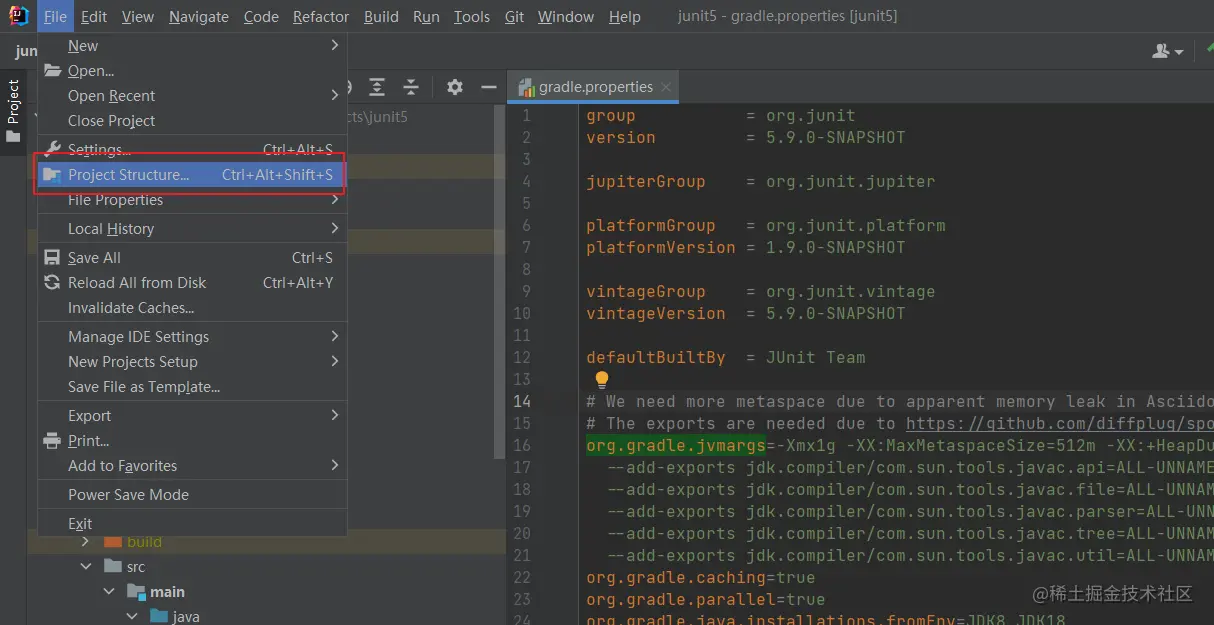Screen dimensions: 1214x625
Task: Click the Project panel vertical scrollbar
Action: pos(501,283)
